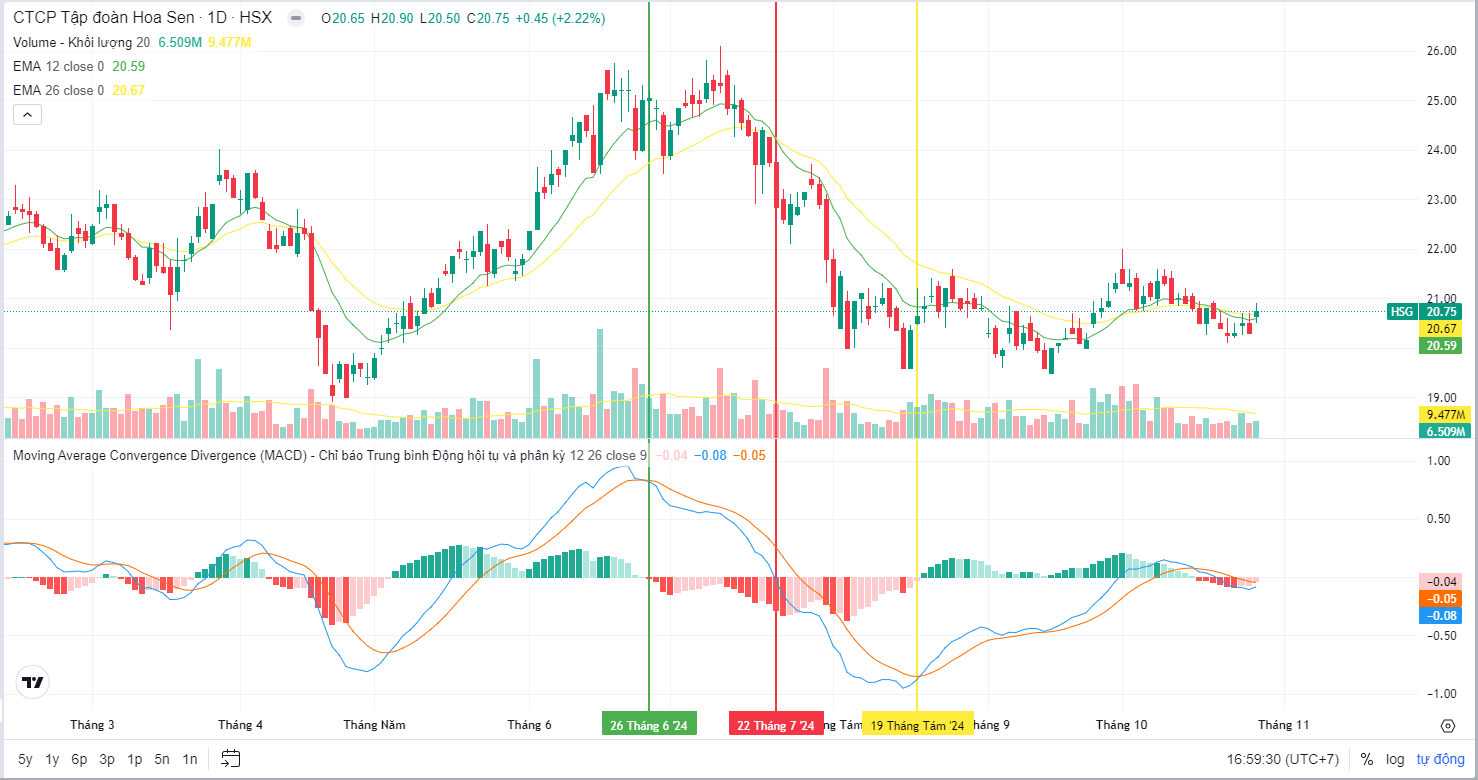
Task: Toggle auto scale 'tự động'
Action: (1439, 759)
